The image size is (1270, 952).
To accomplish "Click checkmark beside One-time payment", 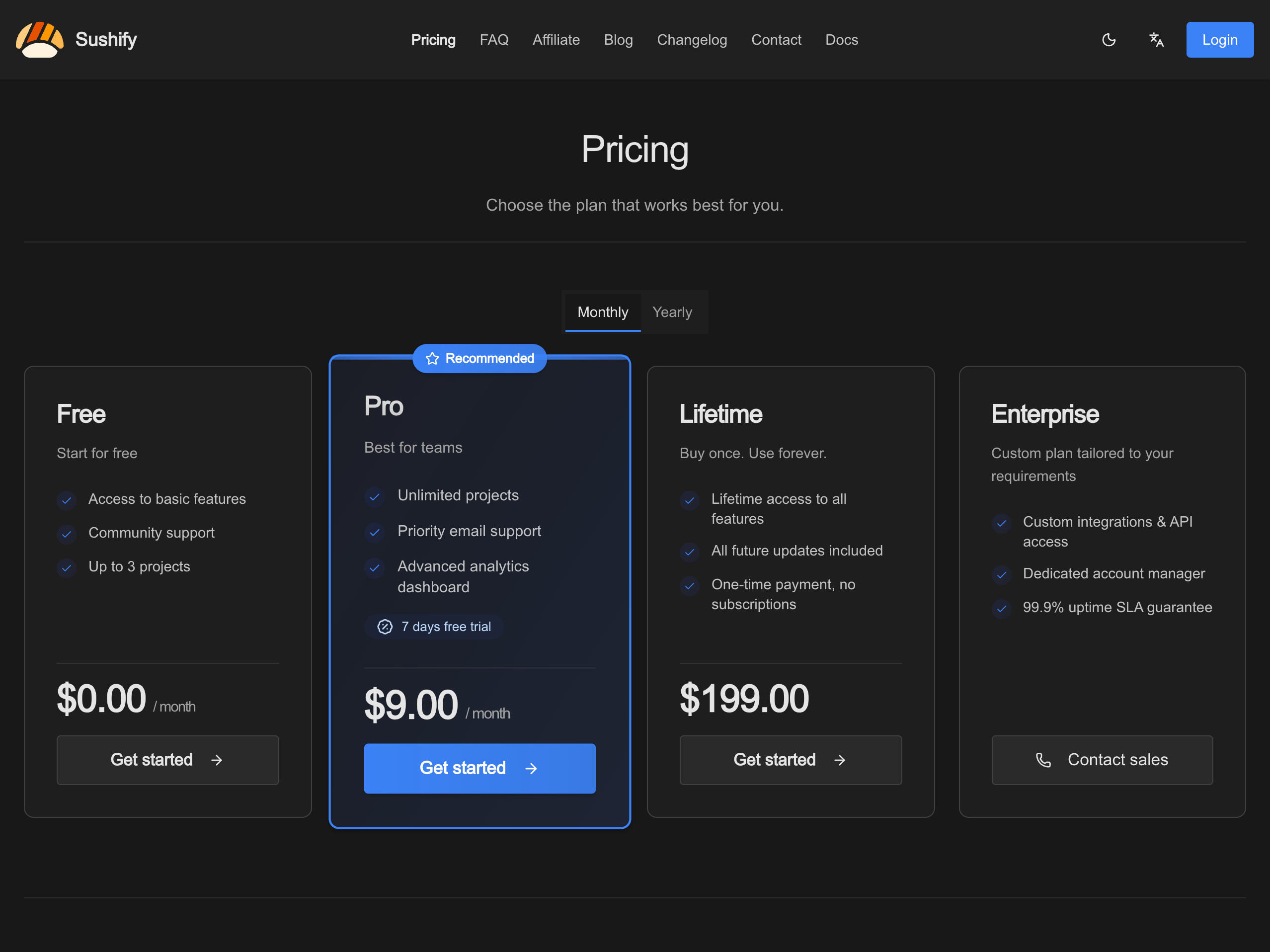I will (690, 586).
